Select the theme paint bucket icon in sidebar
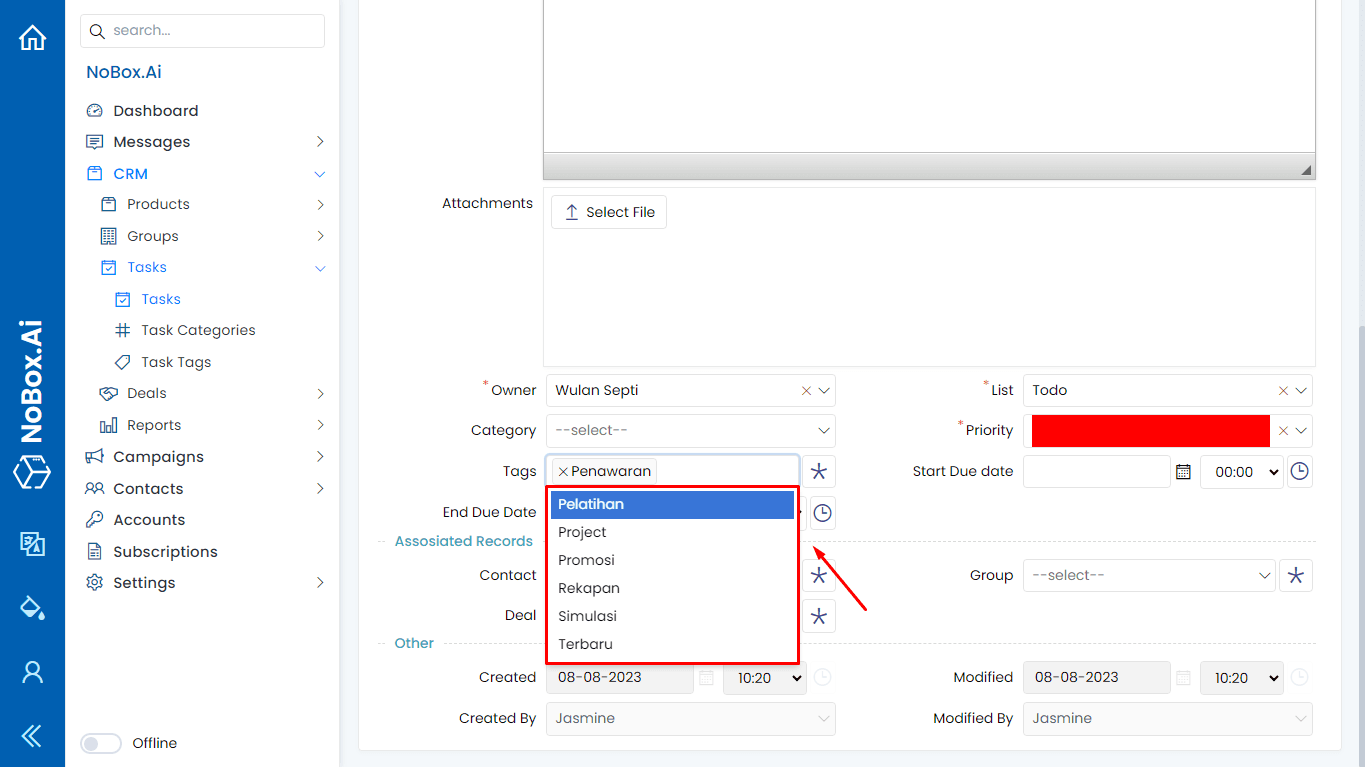This screenshot has height=767, width=1365. 32,606
